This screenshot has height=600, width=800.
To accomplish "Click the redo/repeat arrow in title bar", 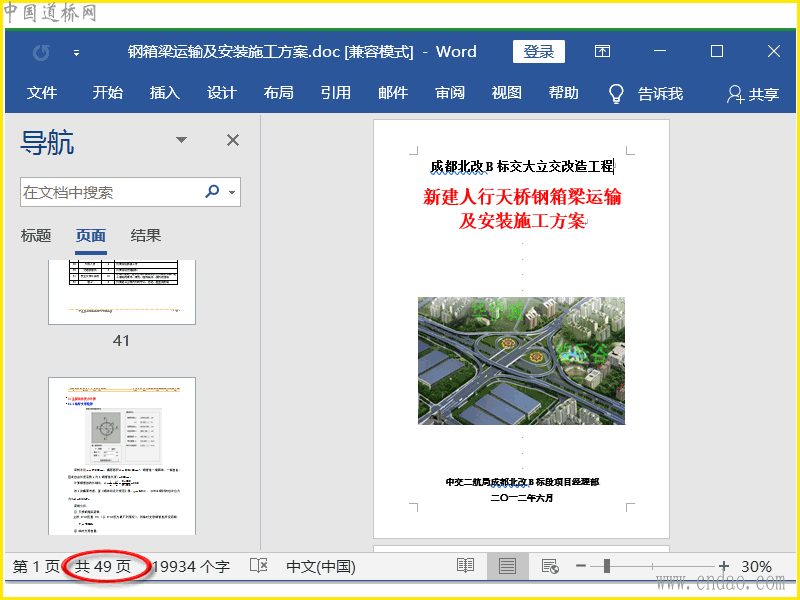I will [x=41, y=52].
